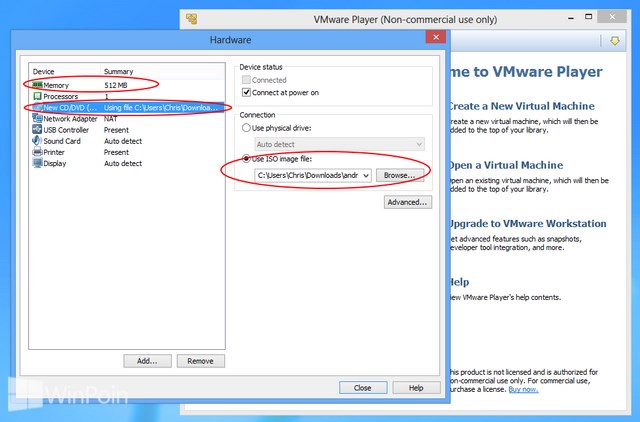Click the Sound Card speaker icon

(x=37, y=141)
